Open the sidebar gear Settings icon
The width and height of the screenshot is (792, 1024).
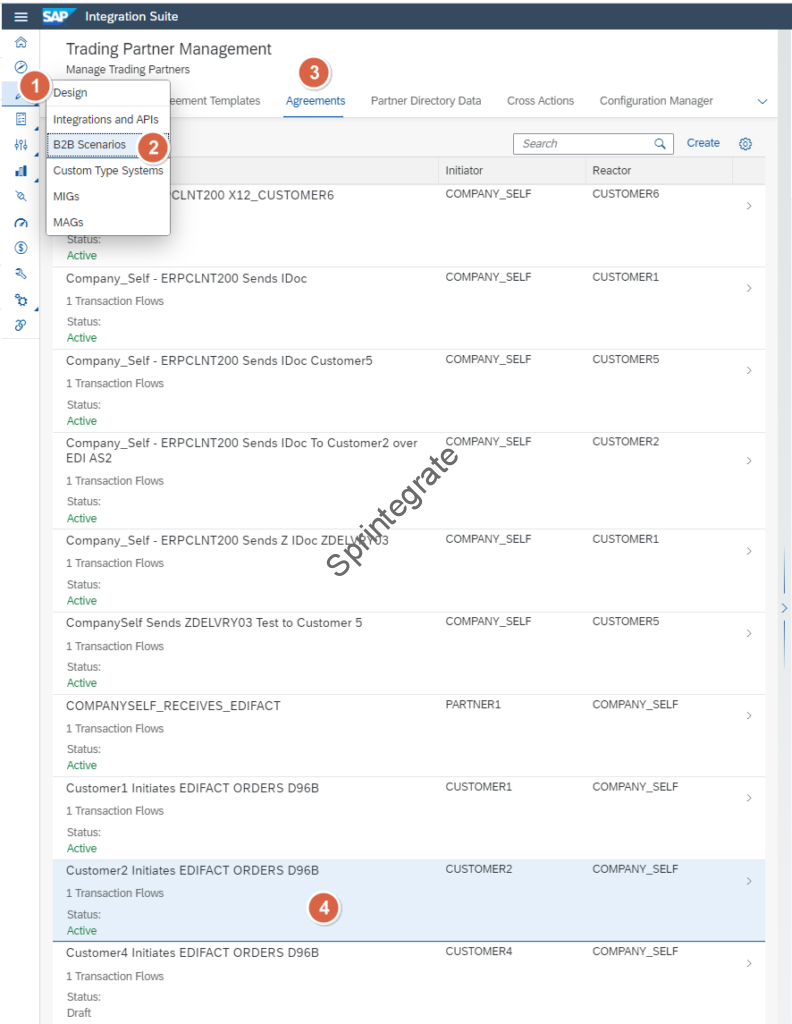[20, 299]
